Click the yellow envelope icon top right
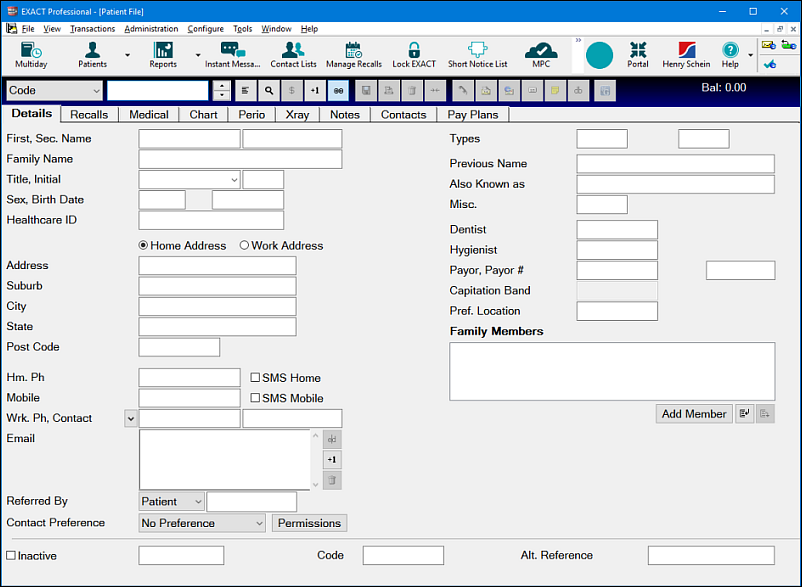The image size is (802, 587). click(x=769, y=46)
